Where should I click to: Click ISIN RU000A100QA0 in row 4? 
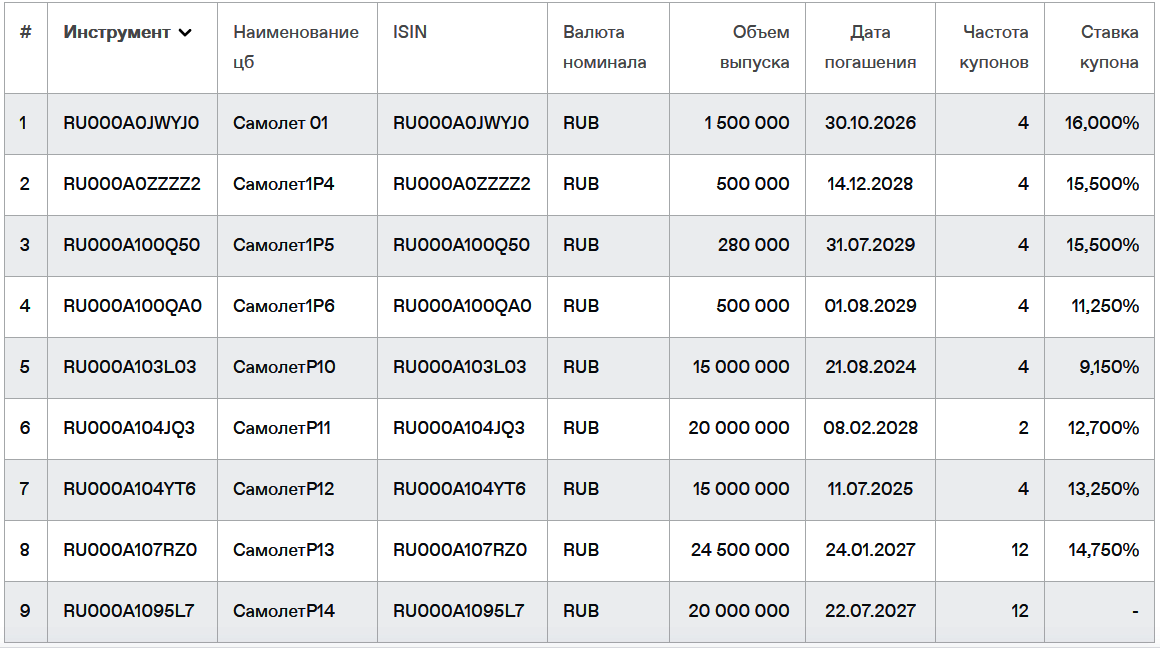coord(462,306)
